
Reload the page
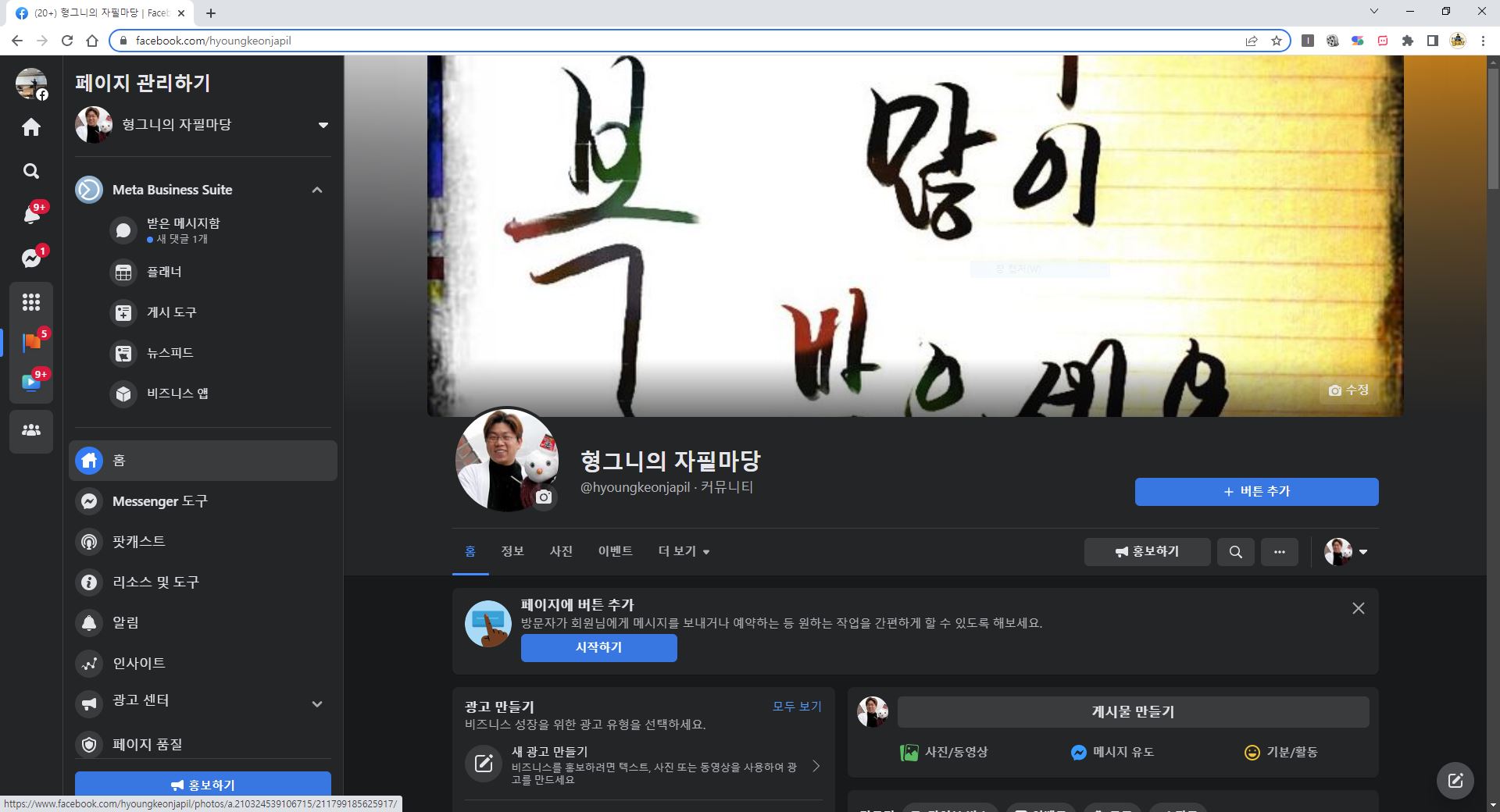67,41
